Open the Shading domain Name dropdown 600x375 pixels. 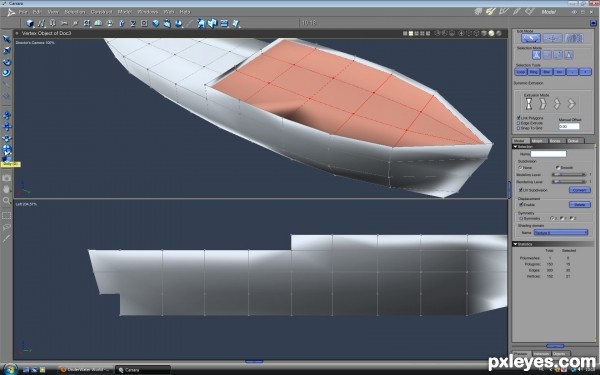[561, 233]
